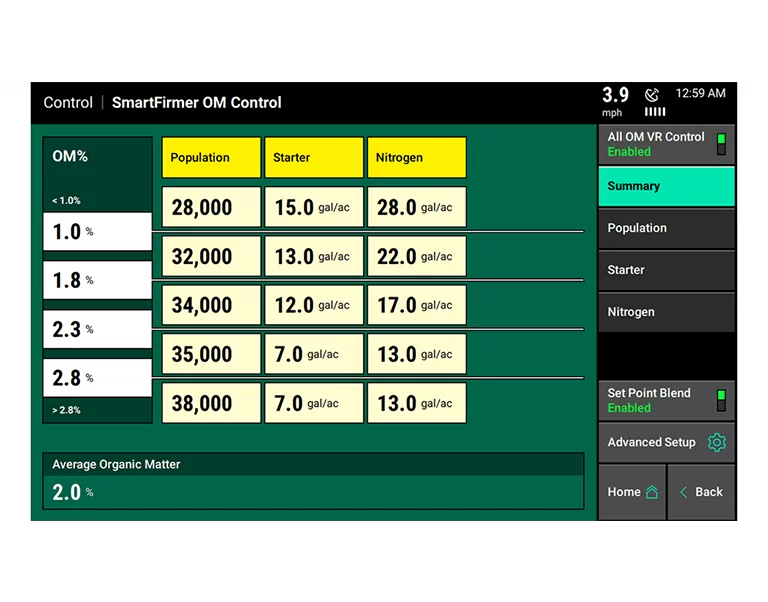
Task: Click the Home house icon
Action: tap(652, 492)
